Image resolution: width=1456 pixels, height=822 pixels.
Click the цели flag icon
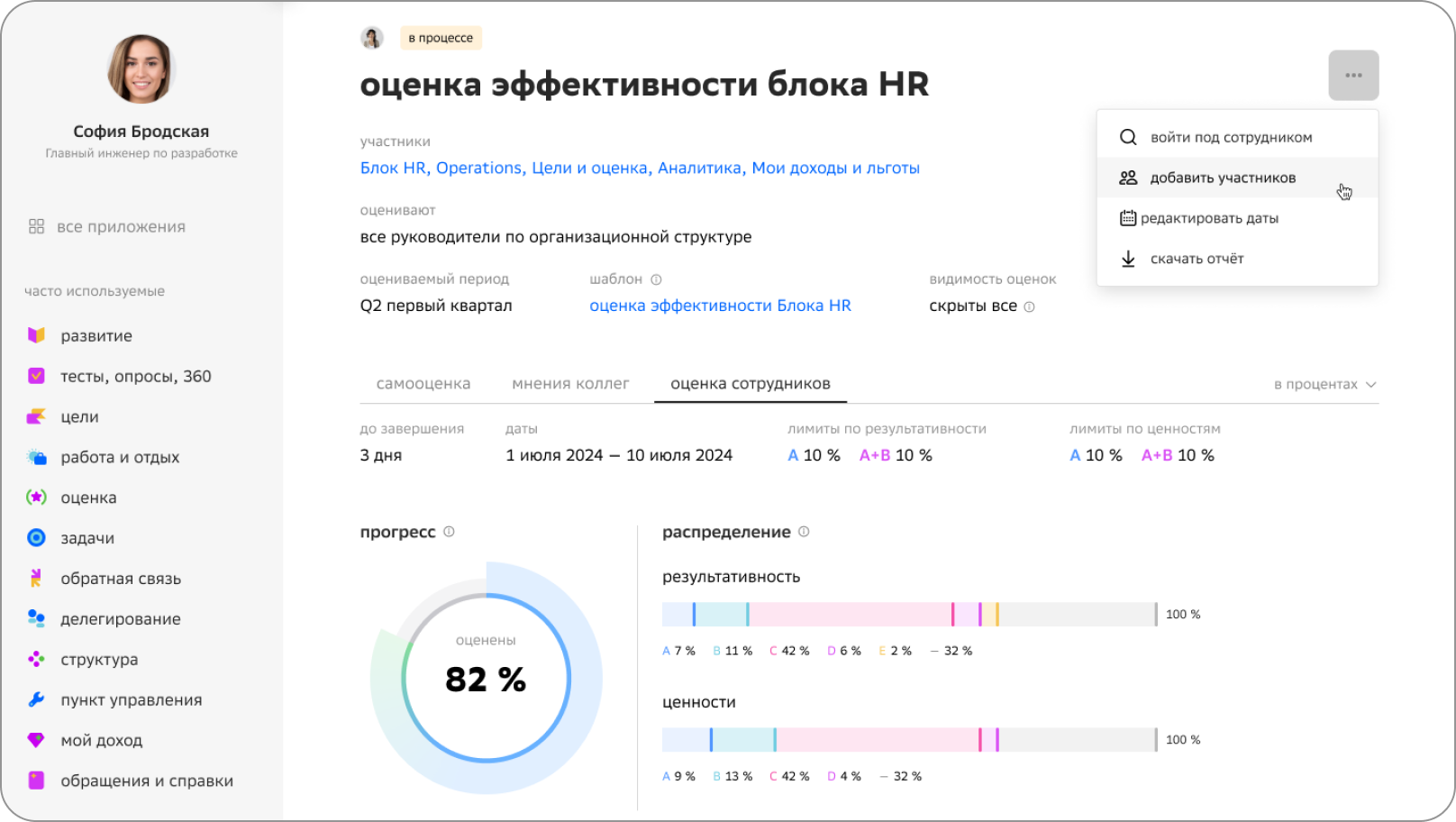[36, 416]
